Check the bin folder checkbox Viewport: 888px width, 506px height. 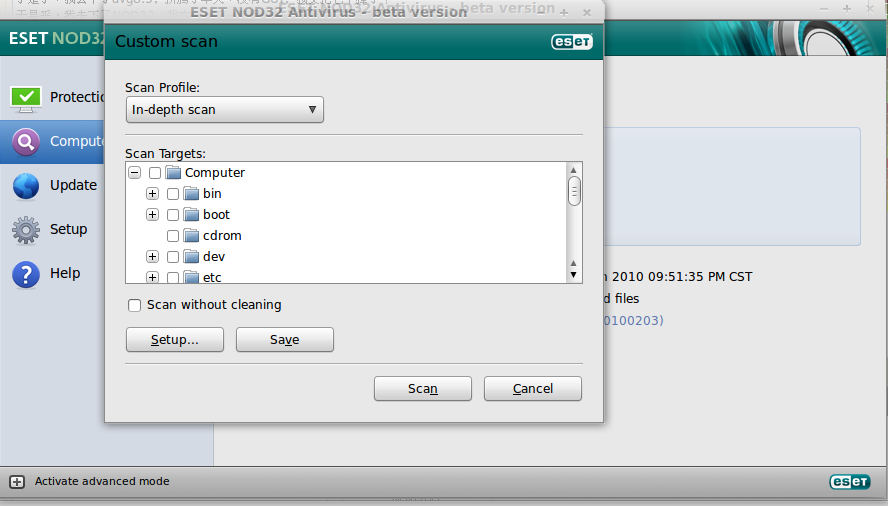coord(173,194)
